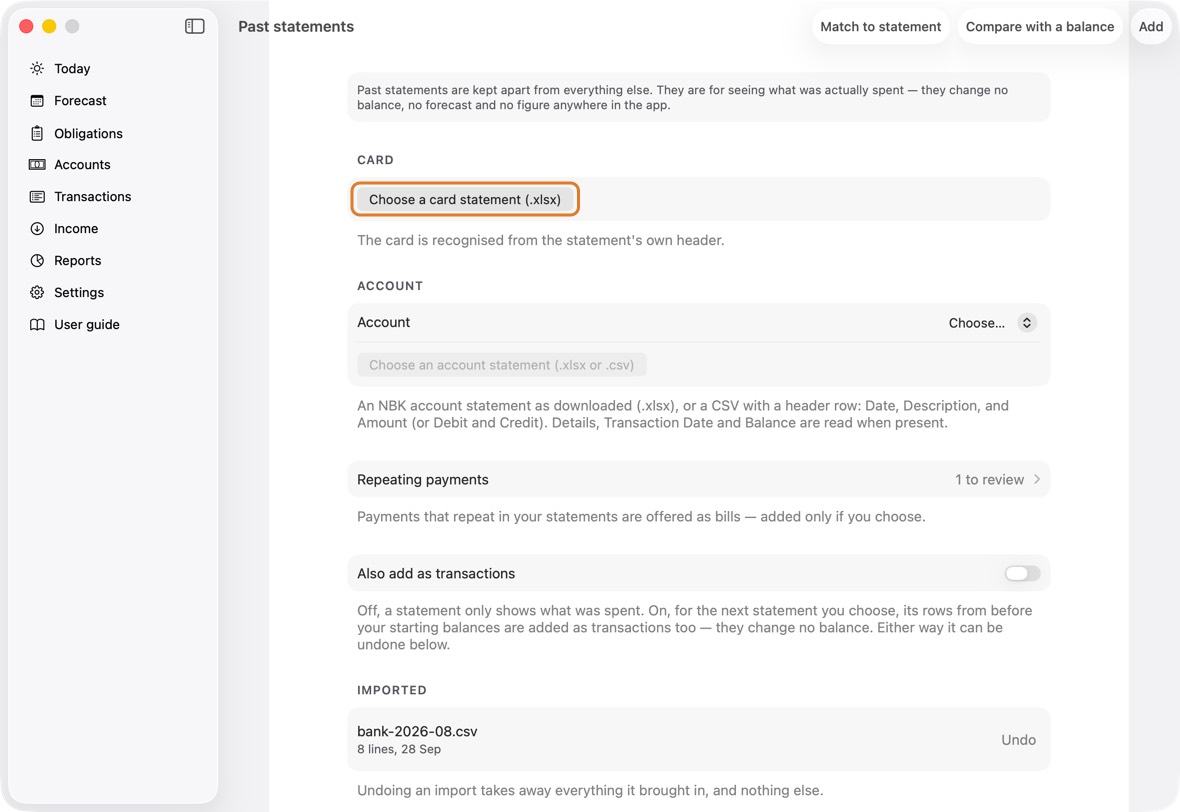Viewport: 1180px width, 812px height.
Task: Click the yellow minimize window button
Action: pyautogui.click(x=49, y=26)
